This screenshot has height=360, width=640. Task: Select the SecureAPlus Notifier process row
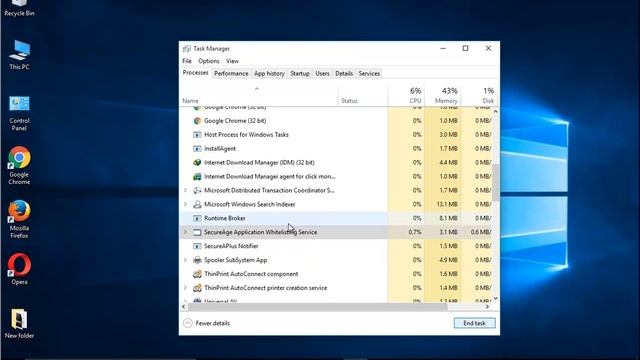coord(336,246)
